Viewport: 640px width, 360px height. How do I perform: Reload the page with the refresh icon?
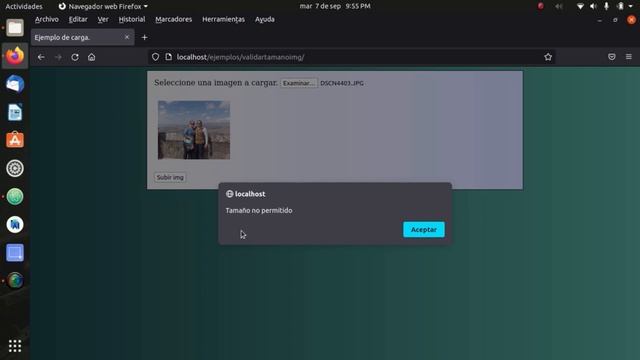(75, 57)
